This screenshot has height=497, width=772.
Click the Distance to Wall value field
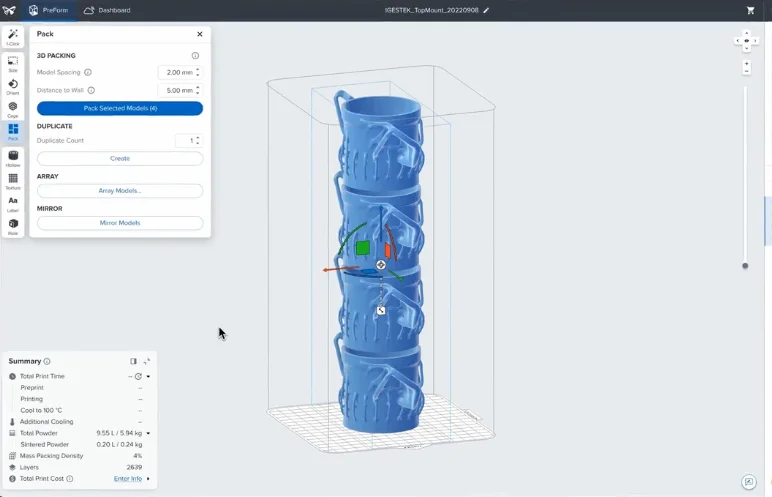click(x=180, y=90)
